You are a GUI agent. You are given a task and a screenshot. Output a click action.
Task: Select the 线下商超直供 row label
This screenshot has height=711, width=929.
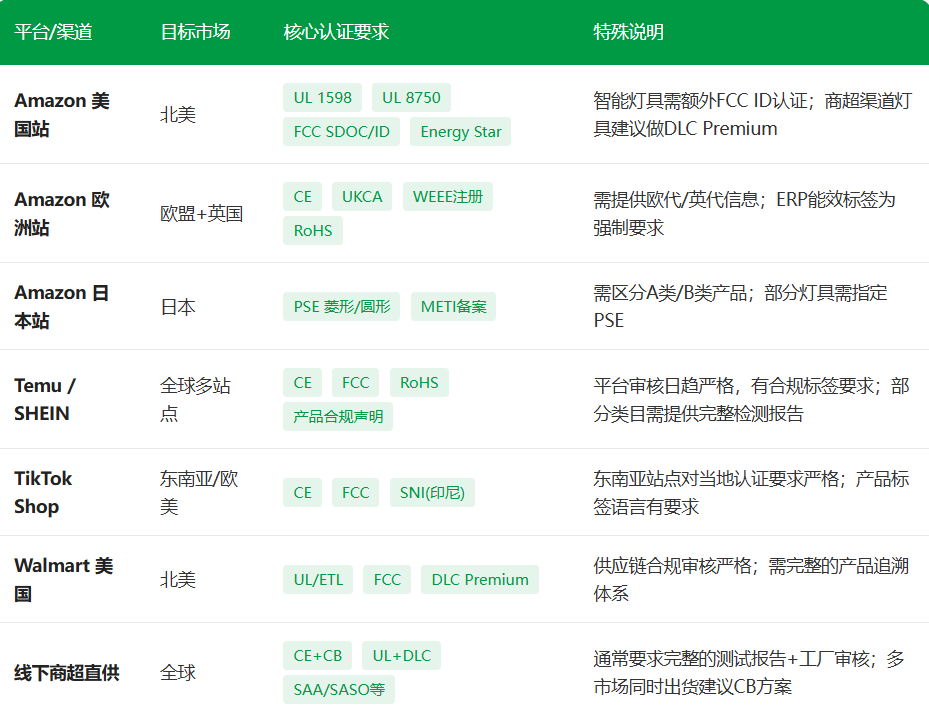point(67,673)
